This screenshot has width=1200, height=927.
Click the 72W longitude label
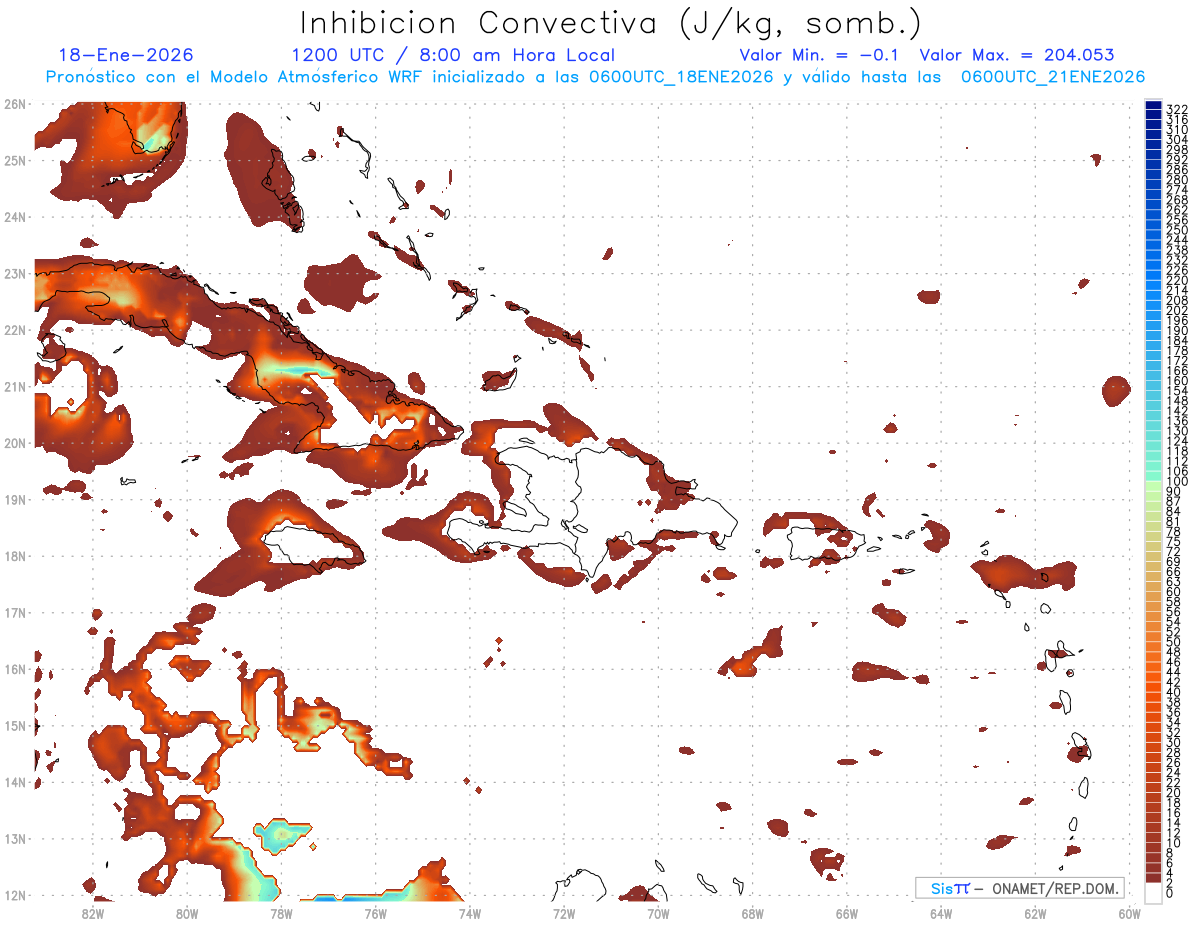(x=564, y=913)
